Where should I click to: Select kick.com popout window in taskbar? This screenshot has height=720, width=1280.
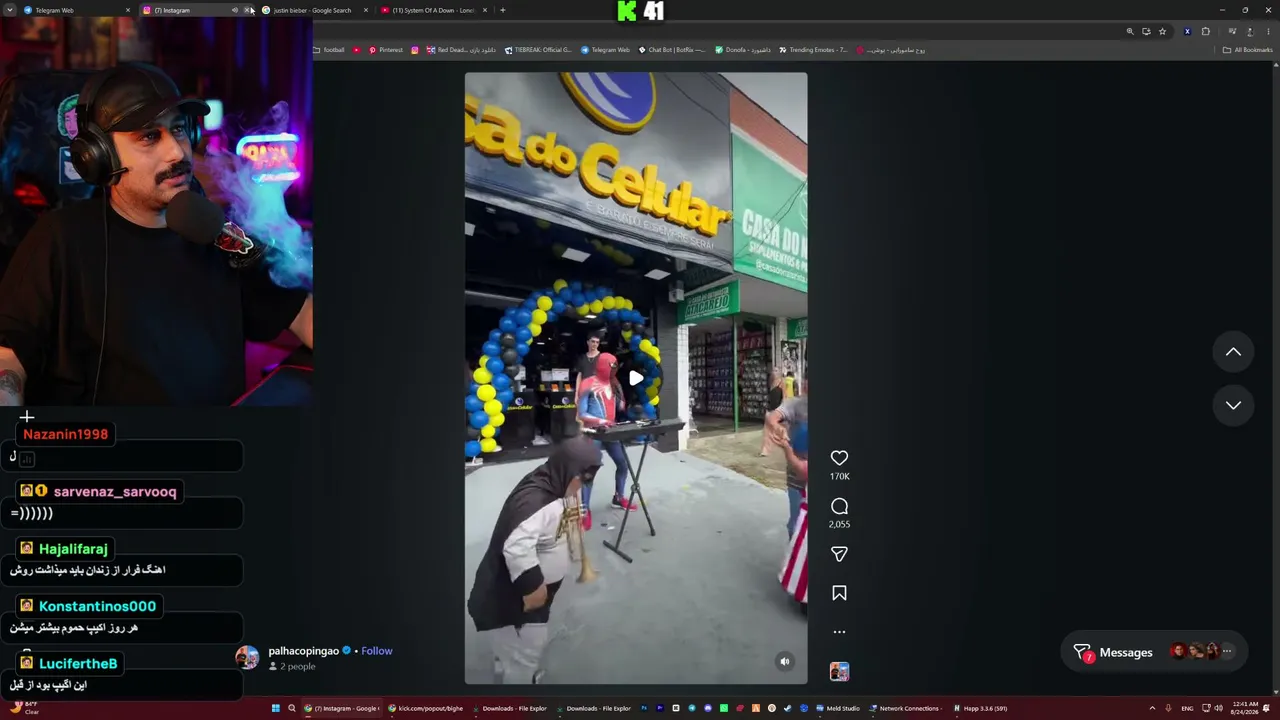tap(426, 708)
